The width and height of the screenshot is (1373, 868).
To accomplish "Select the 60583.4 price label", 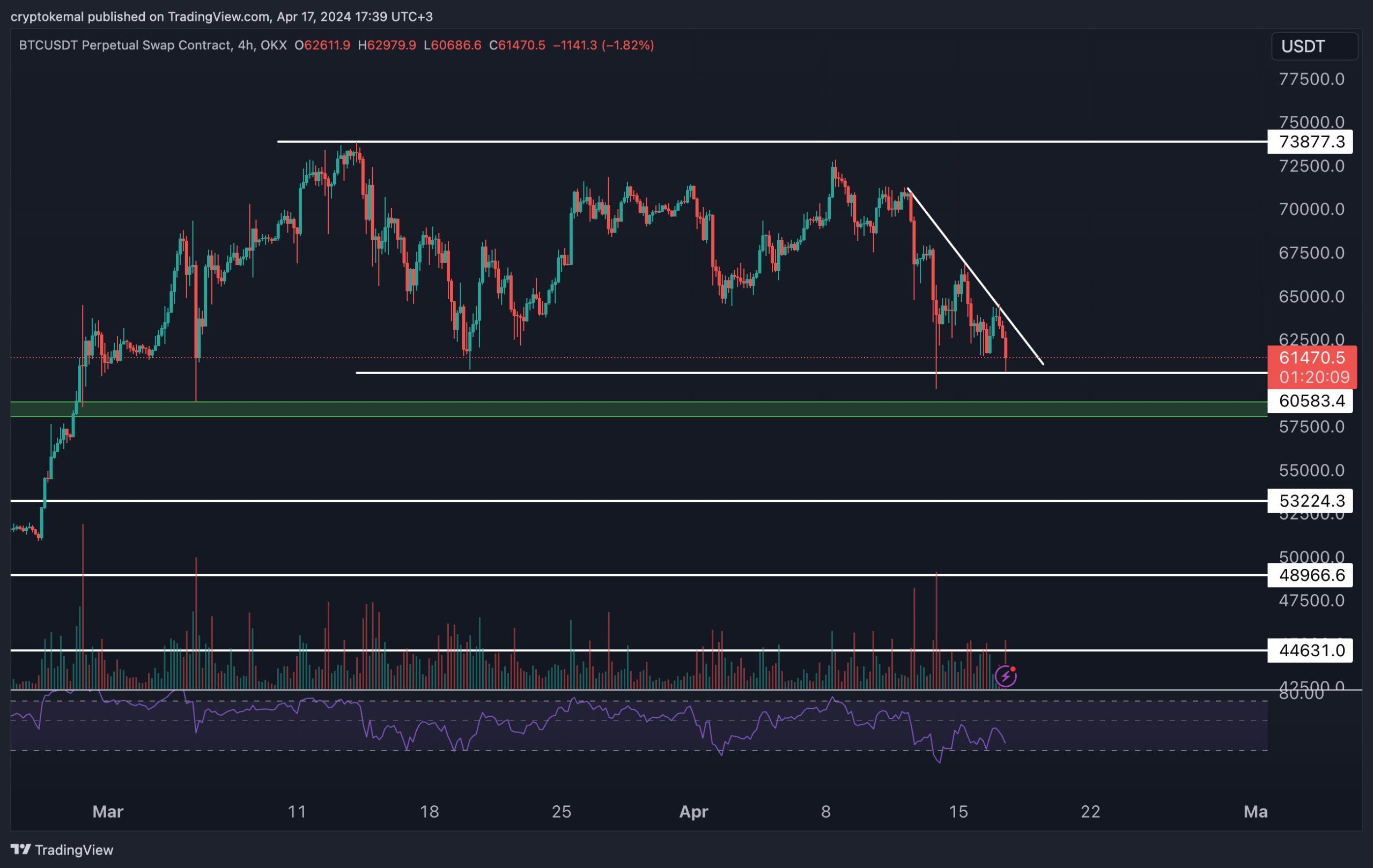I will coord(1311,400).
